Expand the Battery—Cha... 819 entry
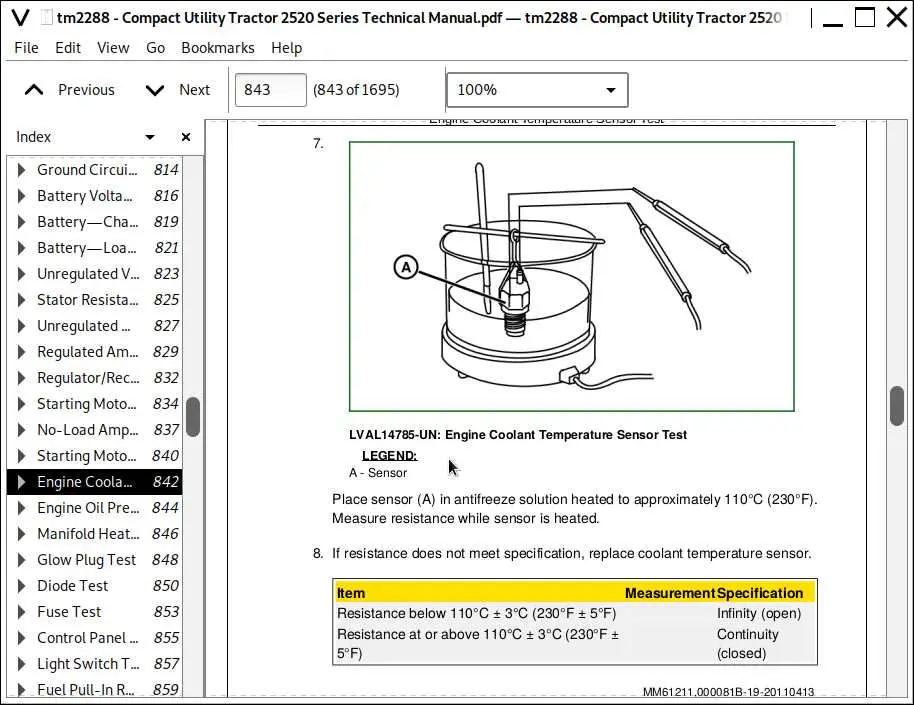Screen dimensions: 914x705 (22, 222)
